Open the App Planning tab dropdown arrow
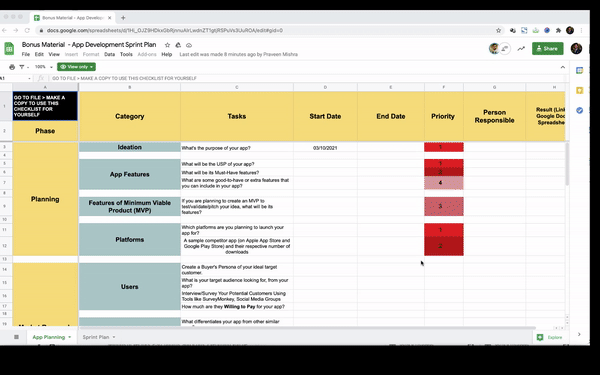600x375 pixels. [x=70, y=337]
